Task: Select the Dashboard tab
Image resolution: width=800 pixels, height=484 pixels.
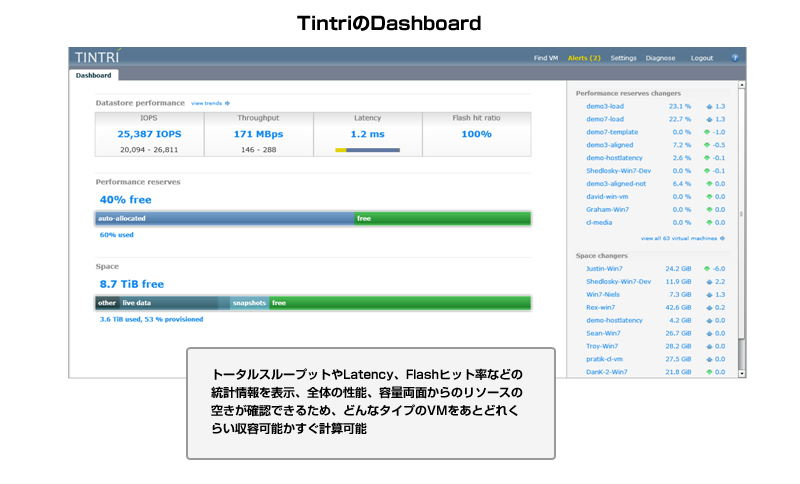Action: (95, 75)
